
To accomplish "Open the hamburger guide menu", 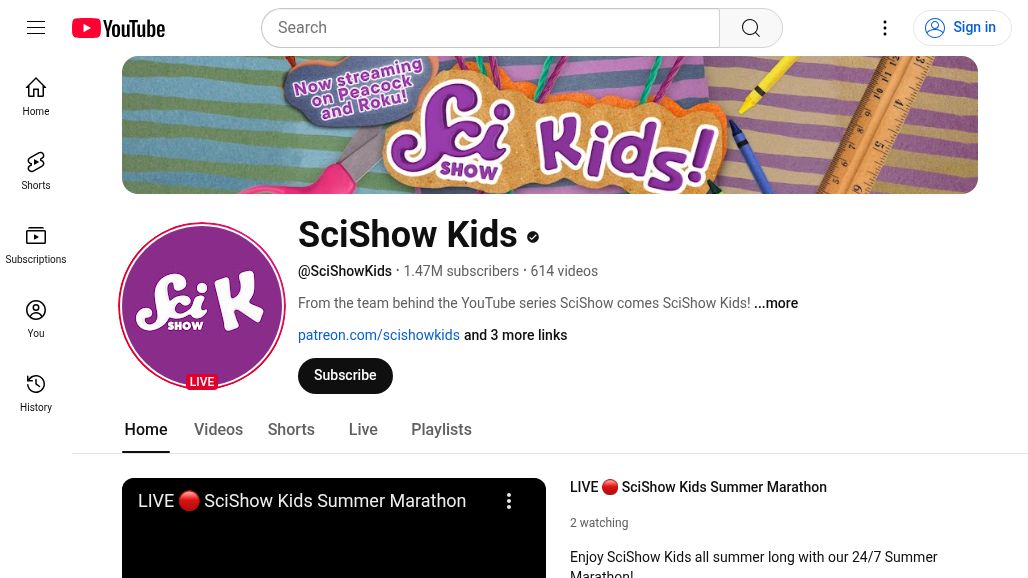I will pos(36,28).
